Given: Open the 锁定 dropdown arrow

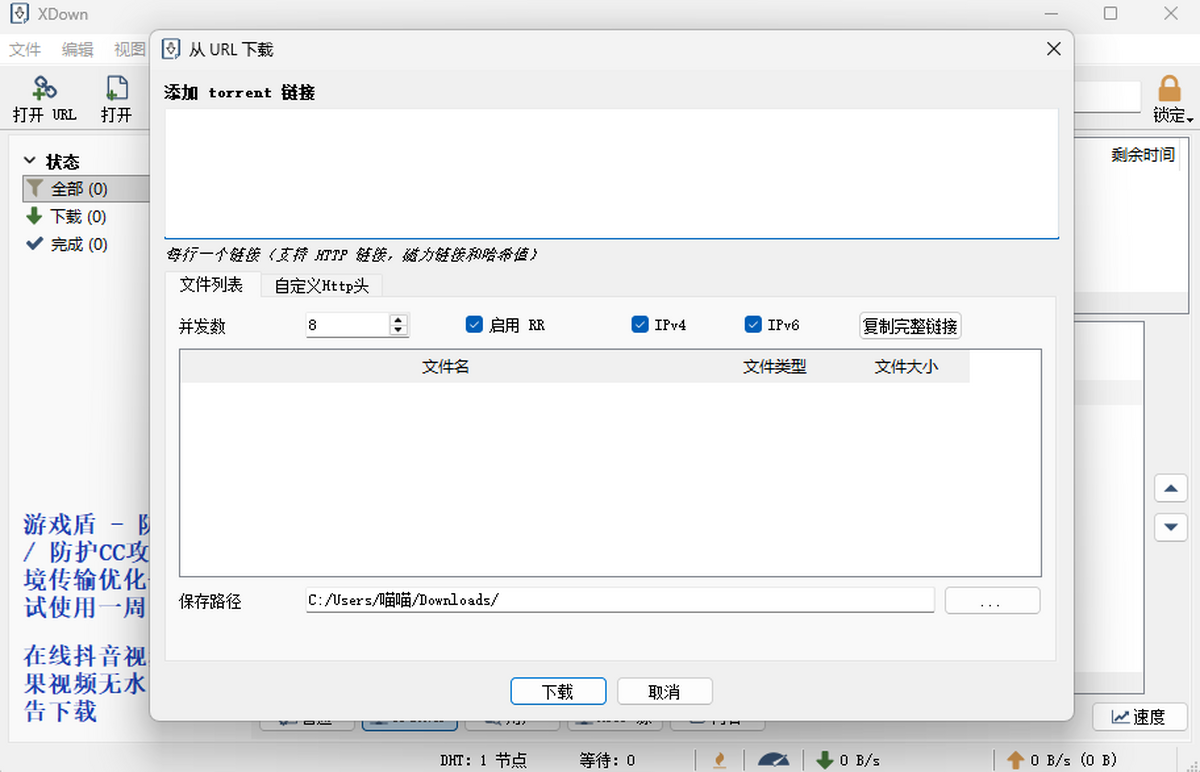Looking at the screenshot, I should pyautogui.click(x=1190, y=119).
